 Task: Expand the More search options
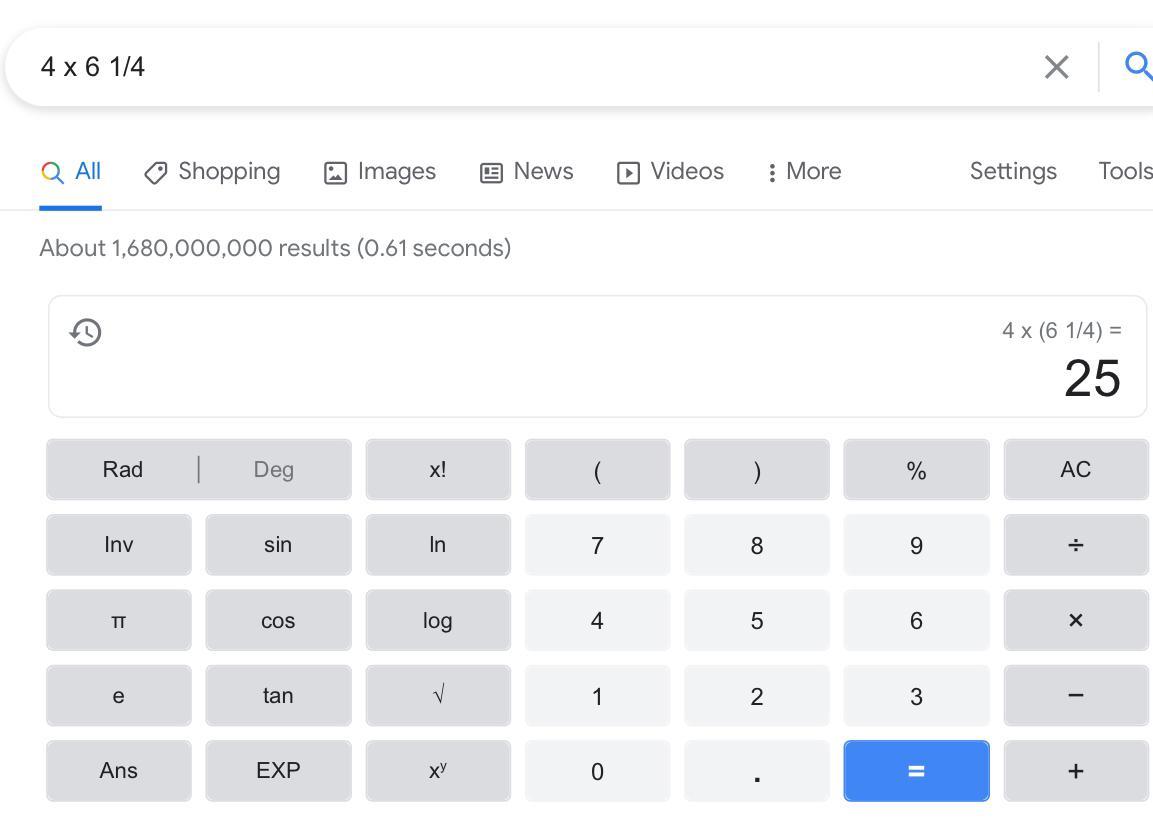pos(804,172)
